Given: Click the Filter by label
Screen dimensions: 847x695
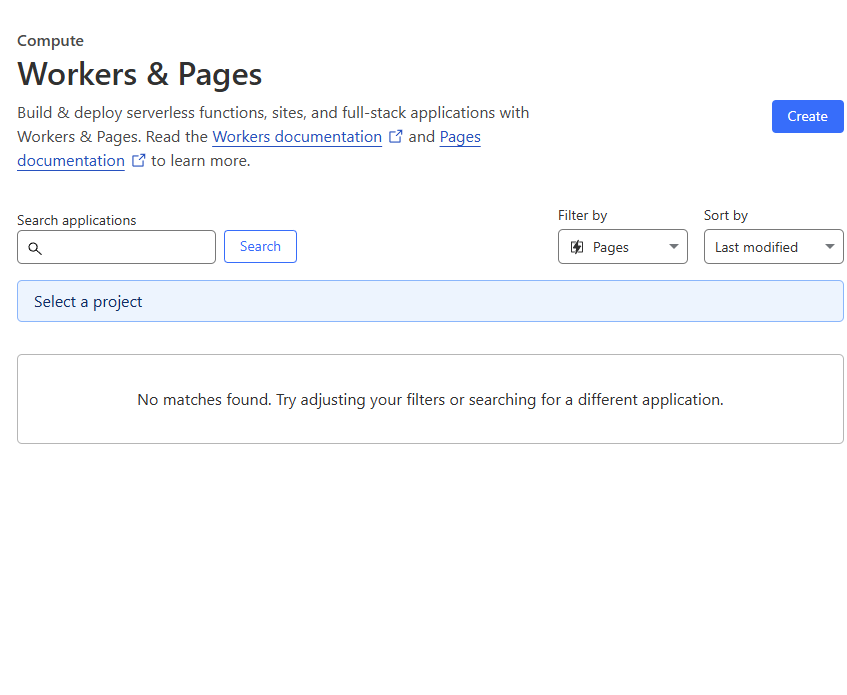Looking at the screenshot, I should click(582, 215).
